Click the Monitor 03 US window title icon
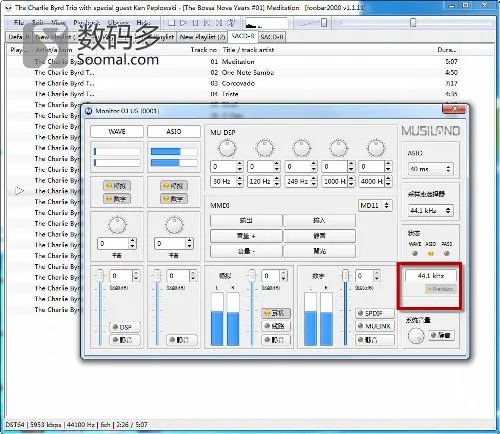This screenshot has width=500, height=434. (88, 111)
